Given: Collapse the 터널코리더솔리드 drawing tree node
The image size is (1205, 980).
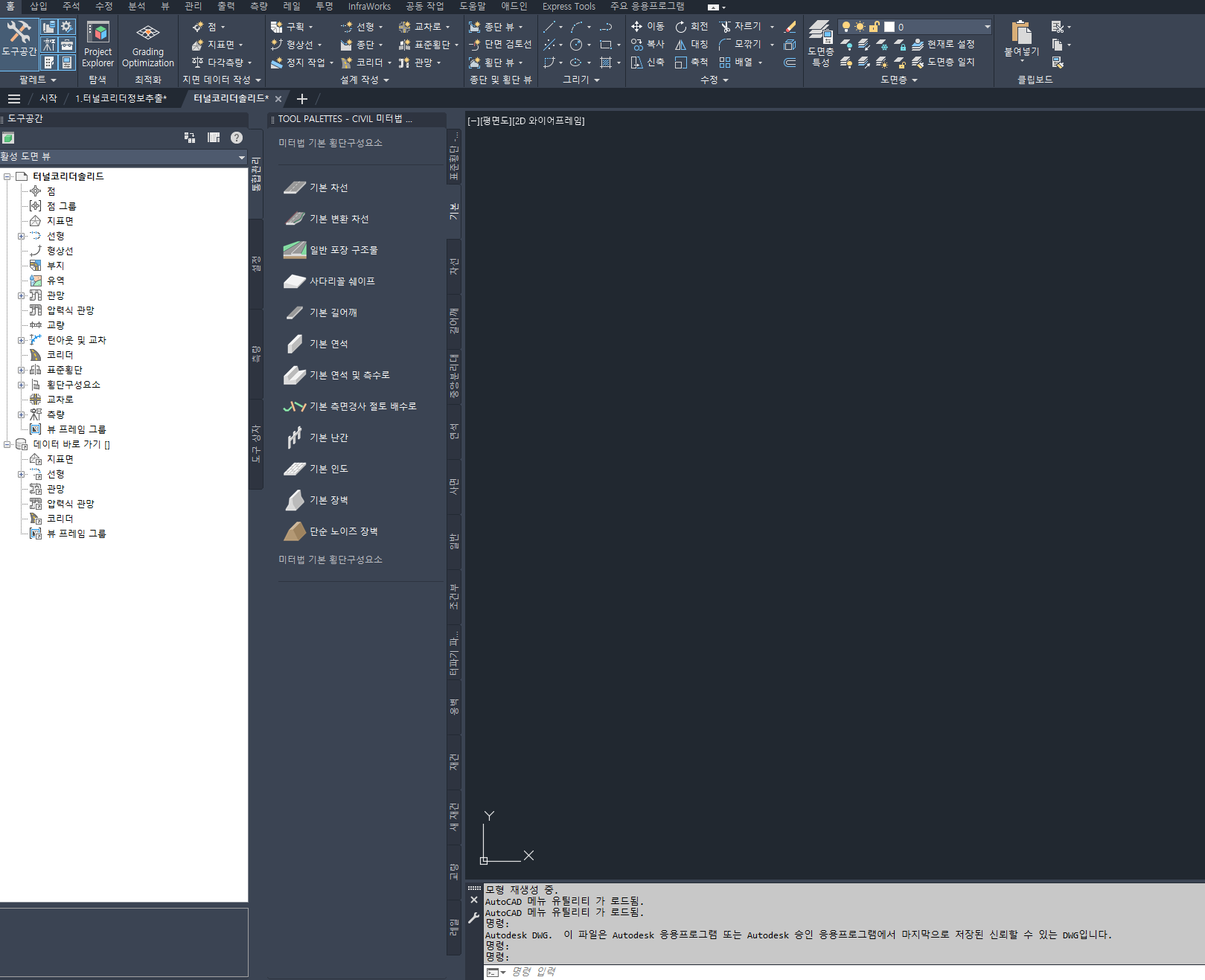Looking at the screenshot, I should point(7,176).
